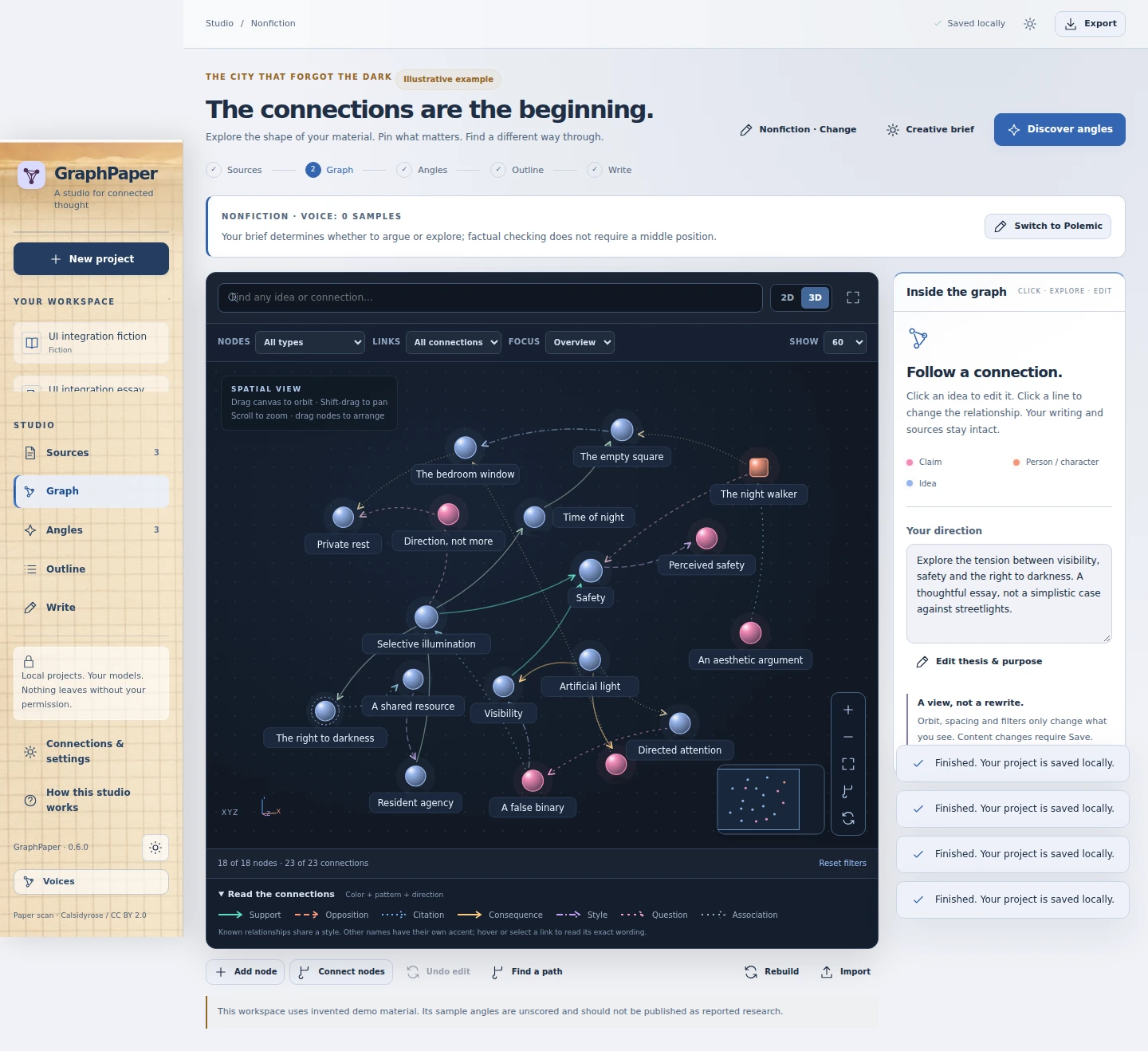Toggle Opposition link type in legend
Viewport: 1148px width, 1051px height.
tap(332, 915)
